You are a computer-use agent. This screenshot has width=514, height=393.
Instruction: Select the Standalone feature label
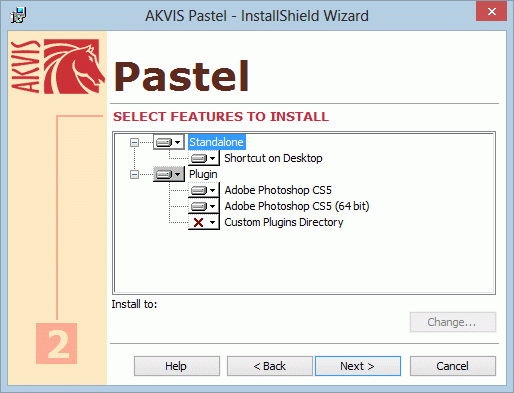coord(216,142)
